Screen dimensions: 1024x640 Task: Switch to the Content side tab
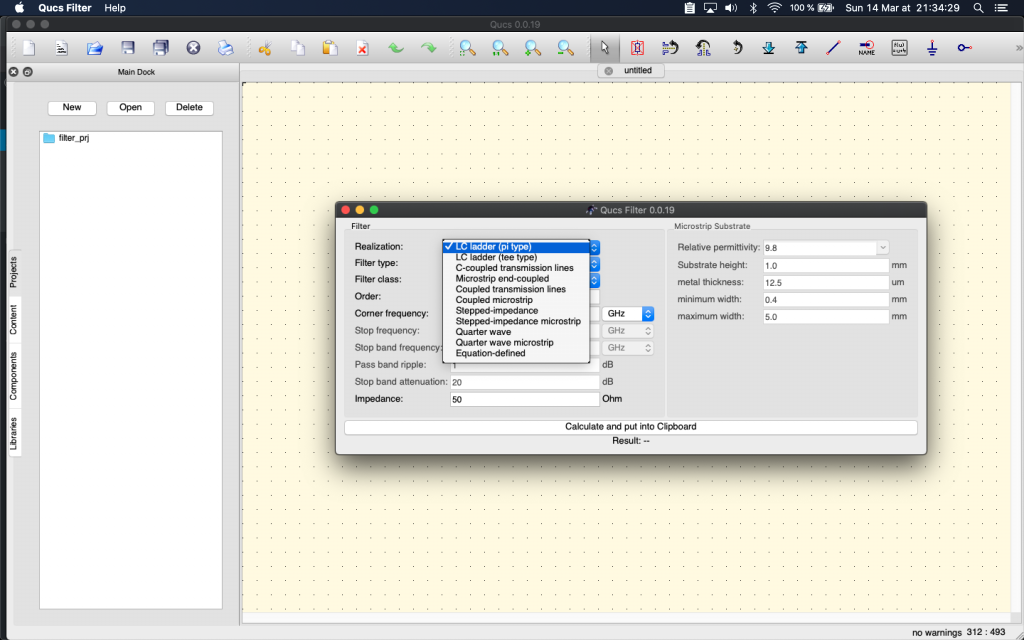click(14, 319)
